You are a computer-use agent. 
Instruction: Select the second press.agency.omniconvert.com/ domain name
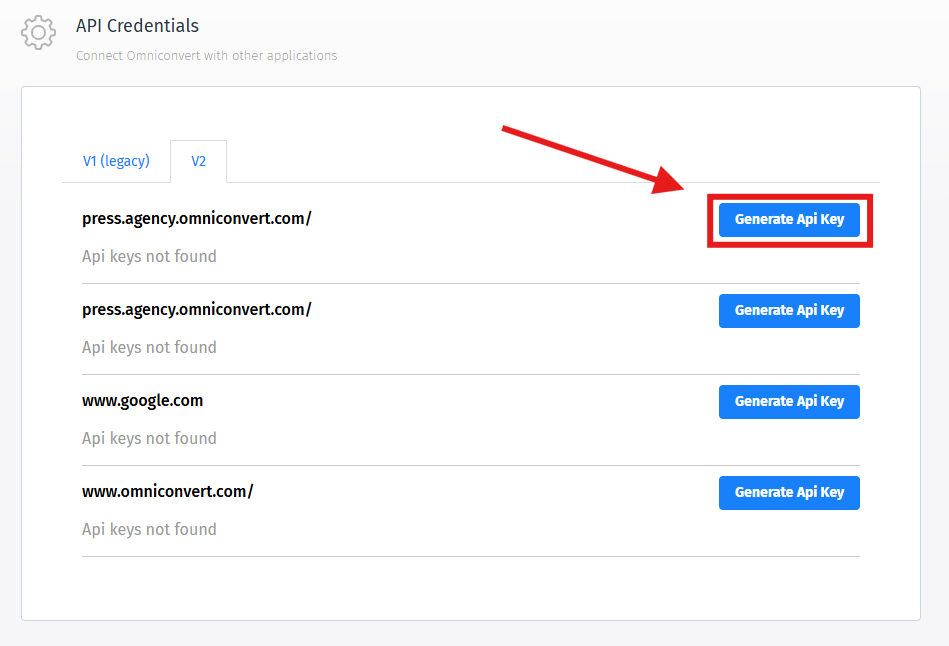[x=196, y=309]
